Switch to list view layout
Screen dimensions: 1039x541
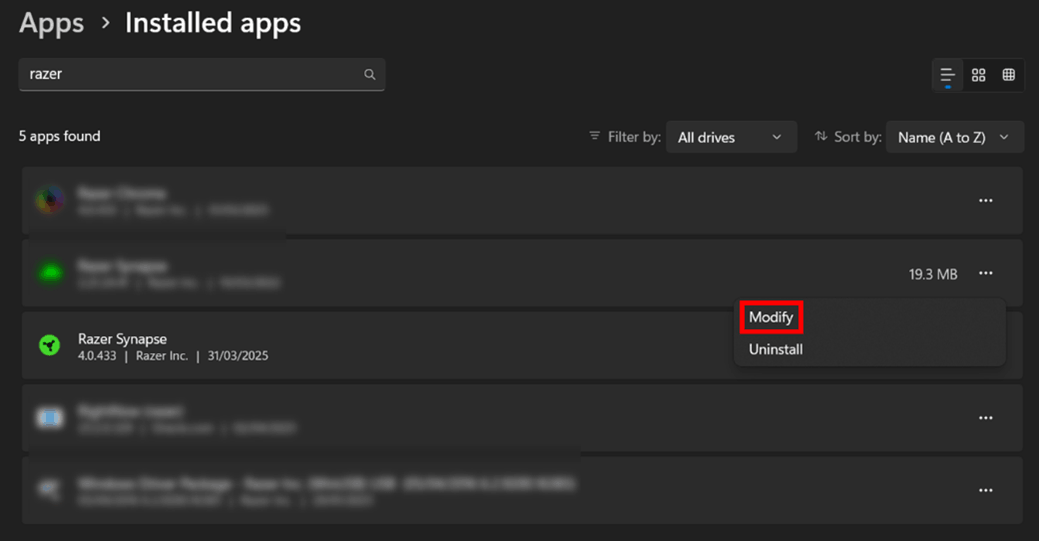point(947,76)
